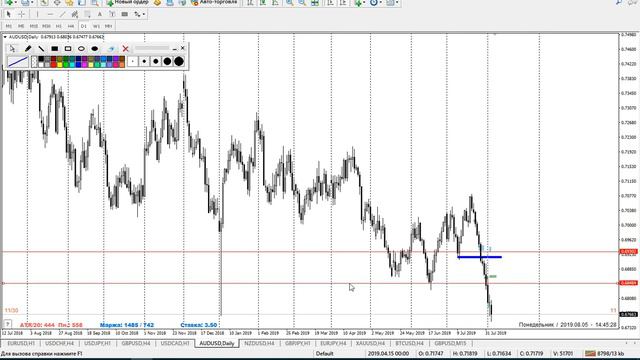
Task: Switch to M15 timeframe
Action: [34, 26]
